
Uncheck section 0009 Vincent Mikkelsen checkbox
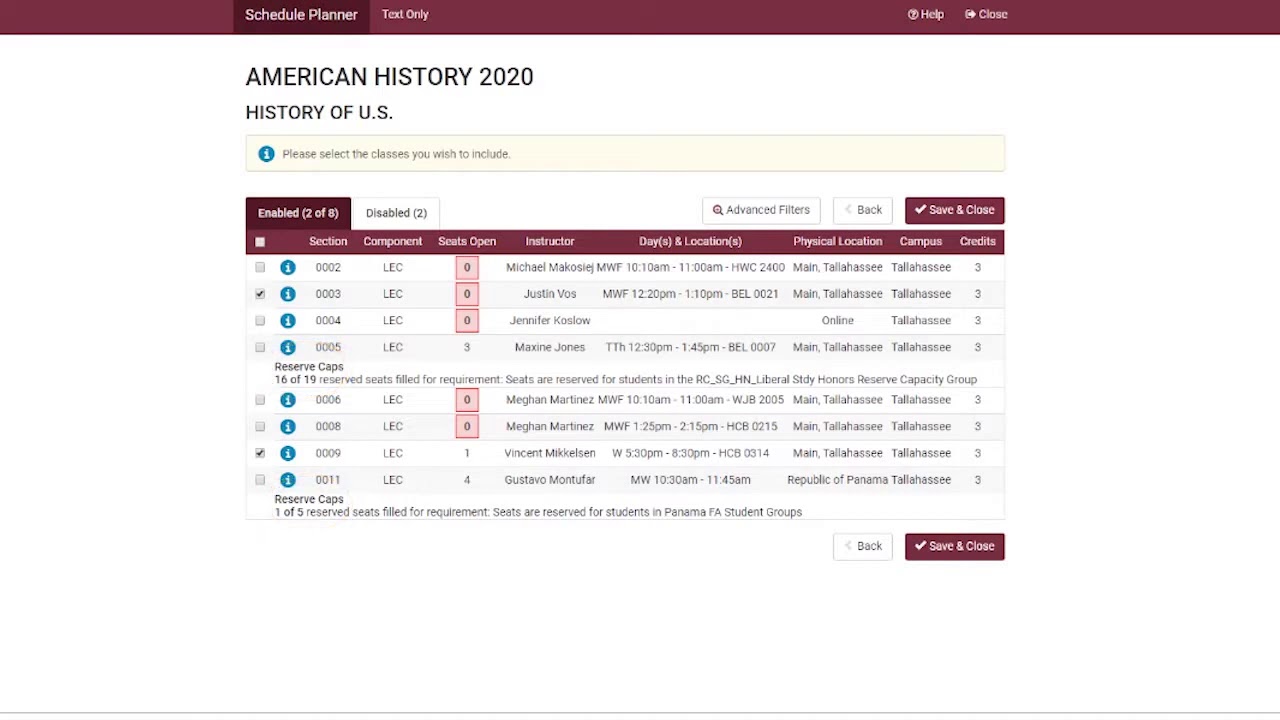(x=260, y=453)
